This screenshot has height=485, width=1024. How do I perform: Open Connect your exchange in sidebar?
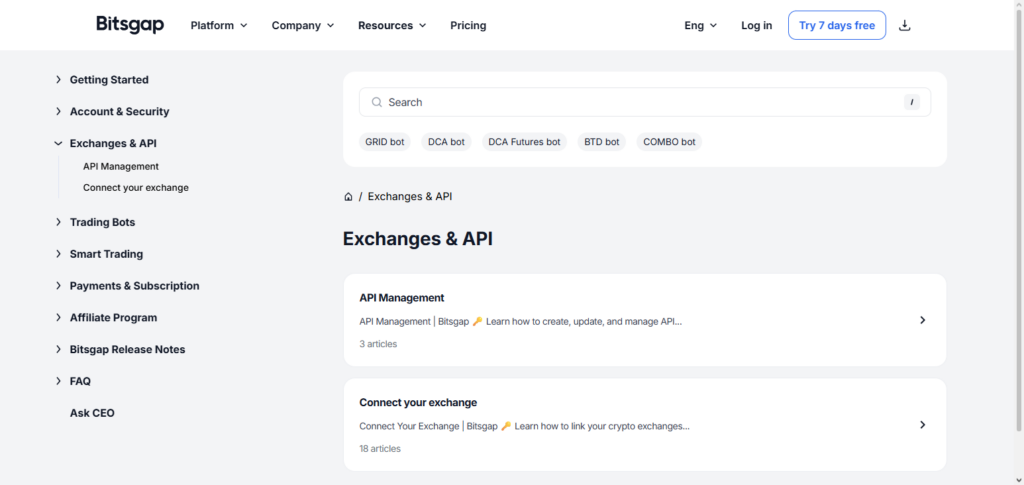pyautogui.click(x=136, y=187)
